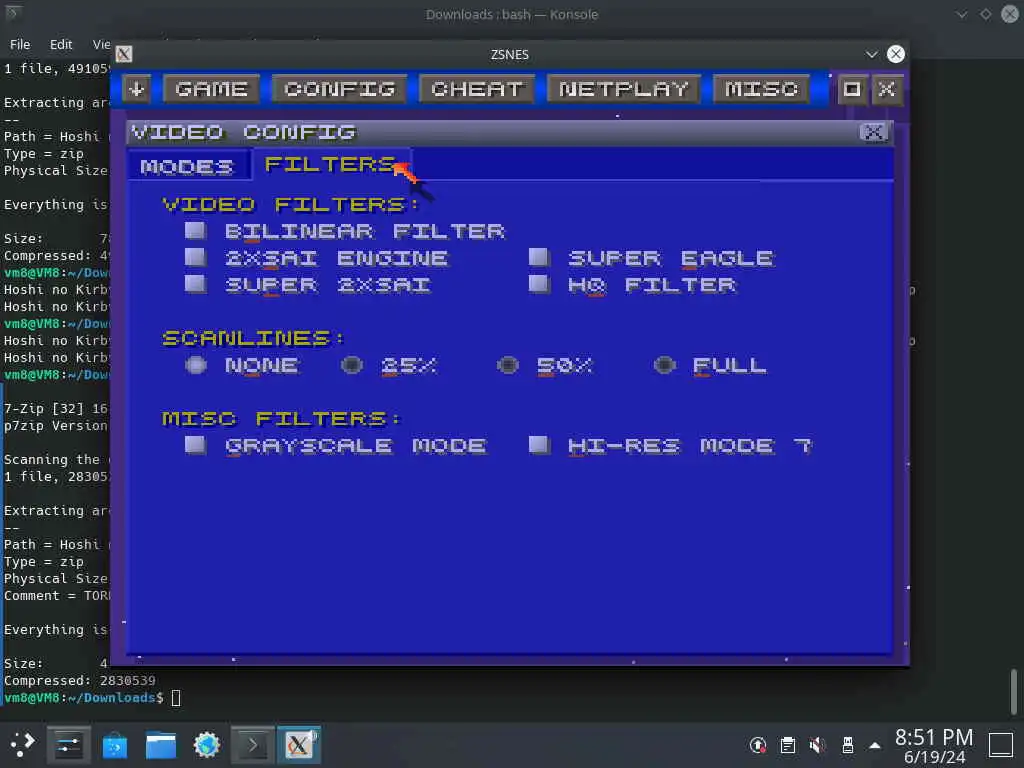This screenshot has width=1024, height=768.
Task: Open System Settings from the taskbar
Action: point(68,744)
